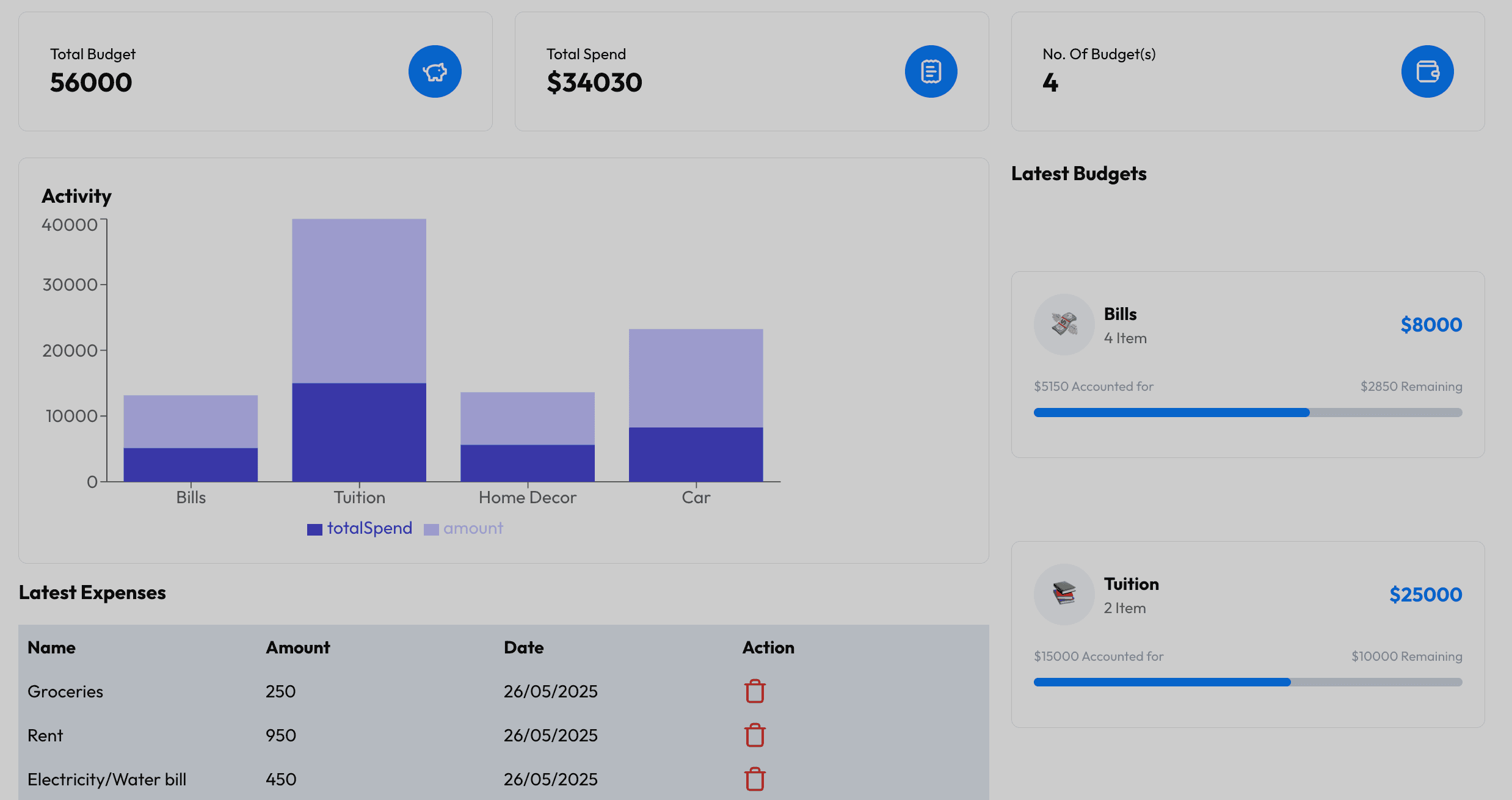Click the receipt icon in Total Spend card
1512x800 pixels.
(931, 71)
